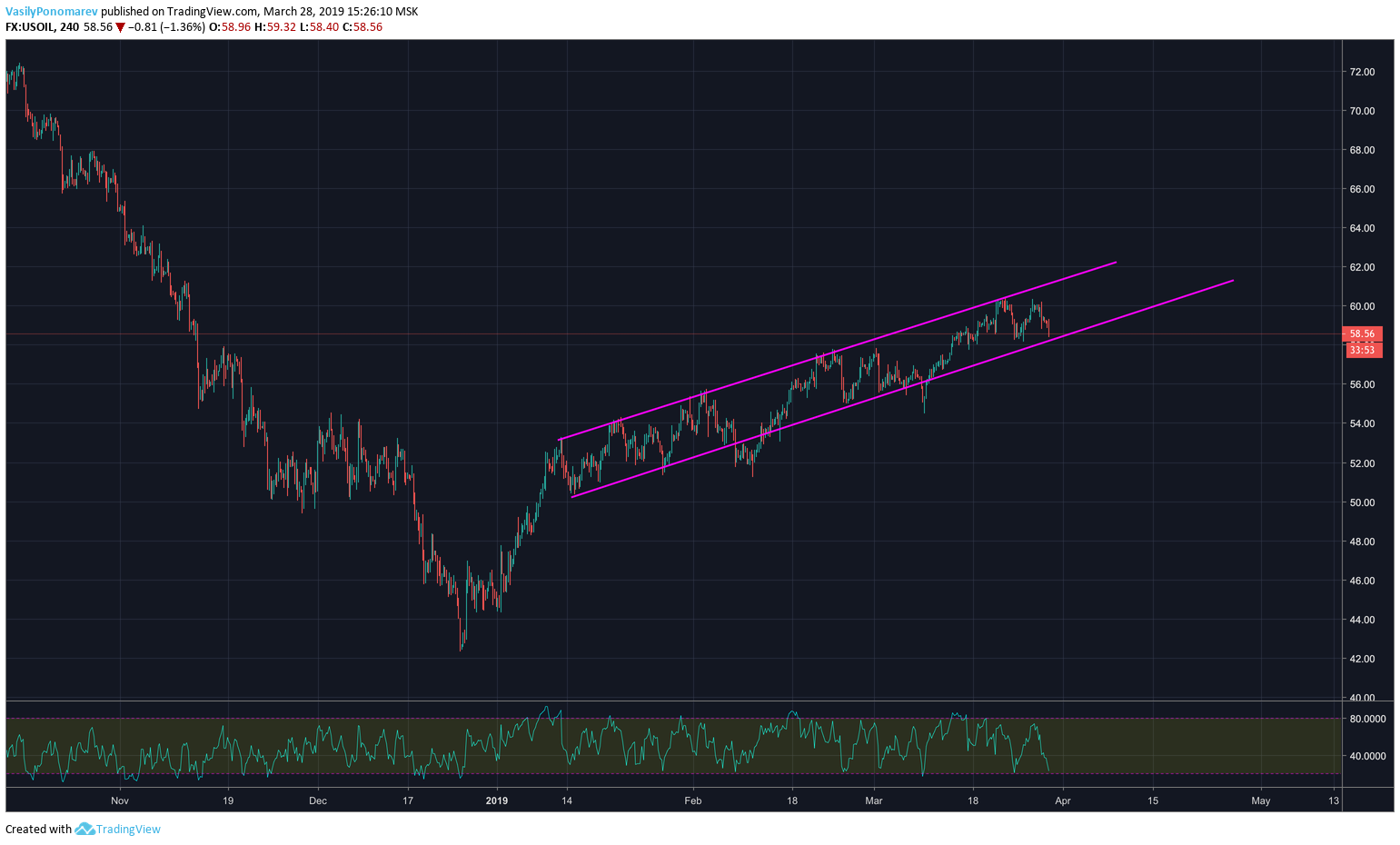Click the RSI 40.0000 level label
1400x845 pixels.
(x=1367, y=756)
